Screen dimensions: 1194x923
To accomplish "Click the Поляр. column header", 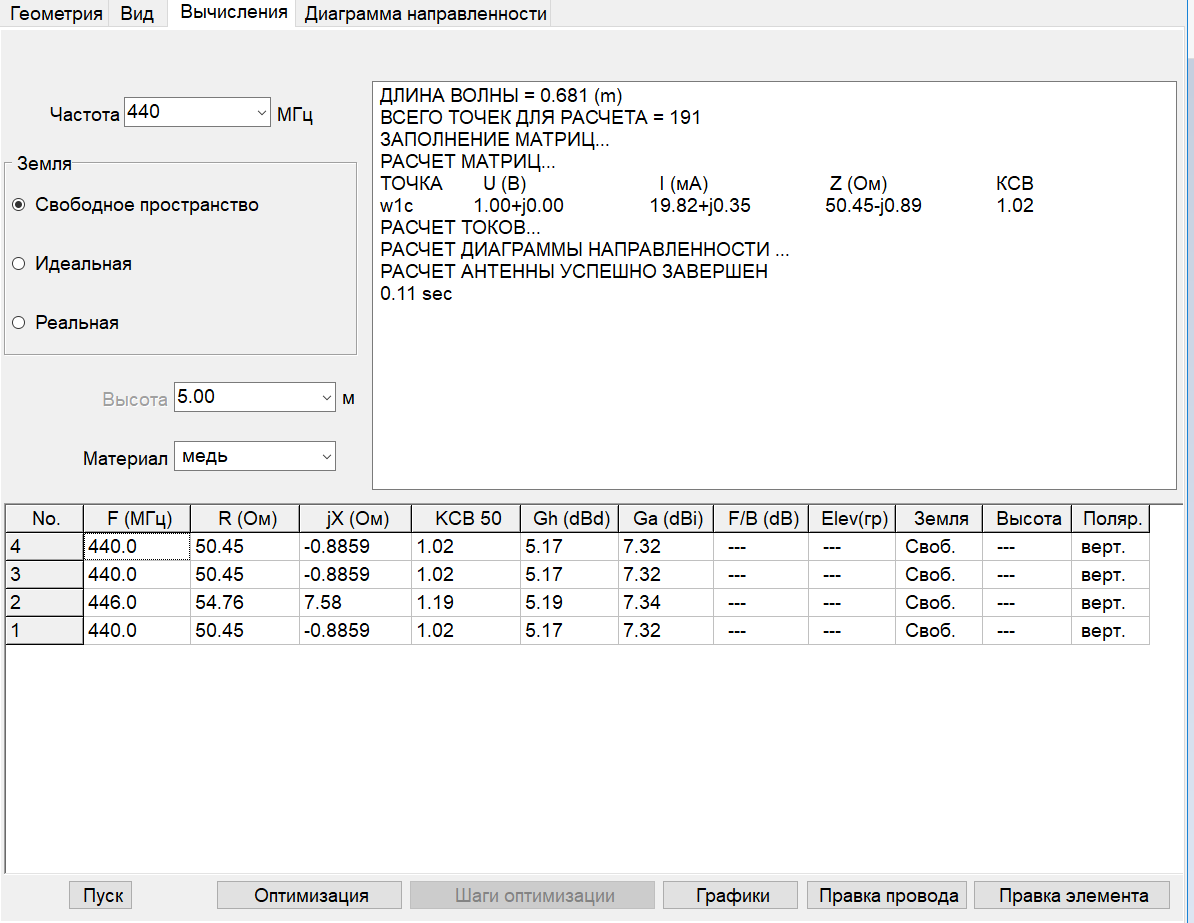I will (x=1111, y=519).
